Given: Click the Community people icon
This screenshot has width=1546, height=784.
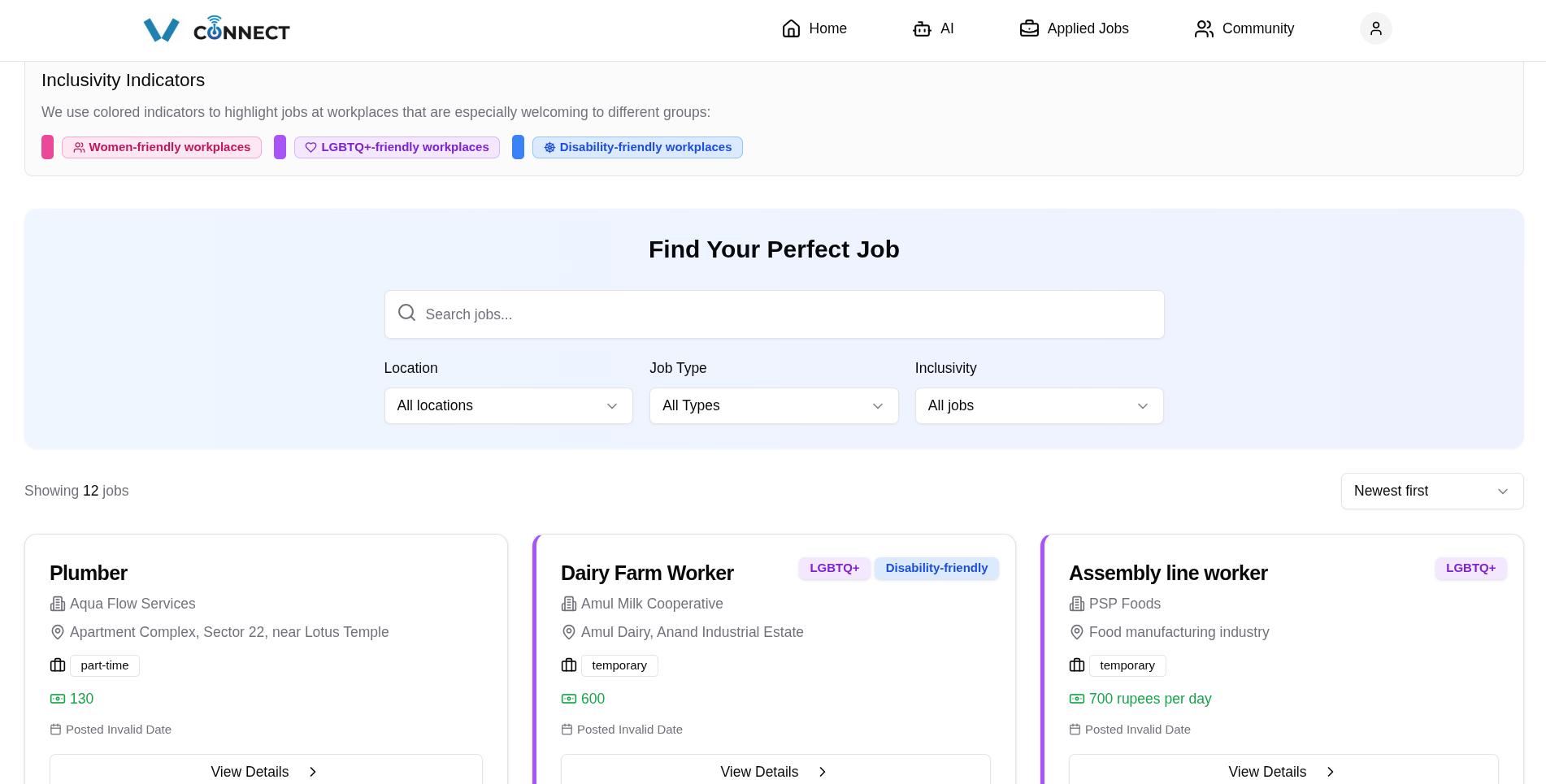Looking at the screenshot, I should [x=1204, y=28].
